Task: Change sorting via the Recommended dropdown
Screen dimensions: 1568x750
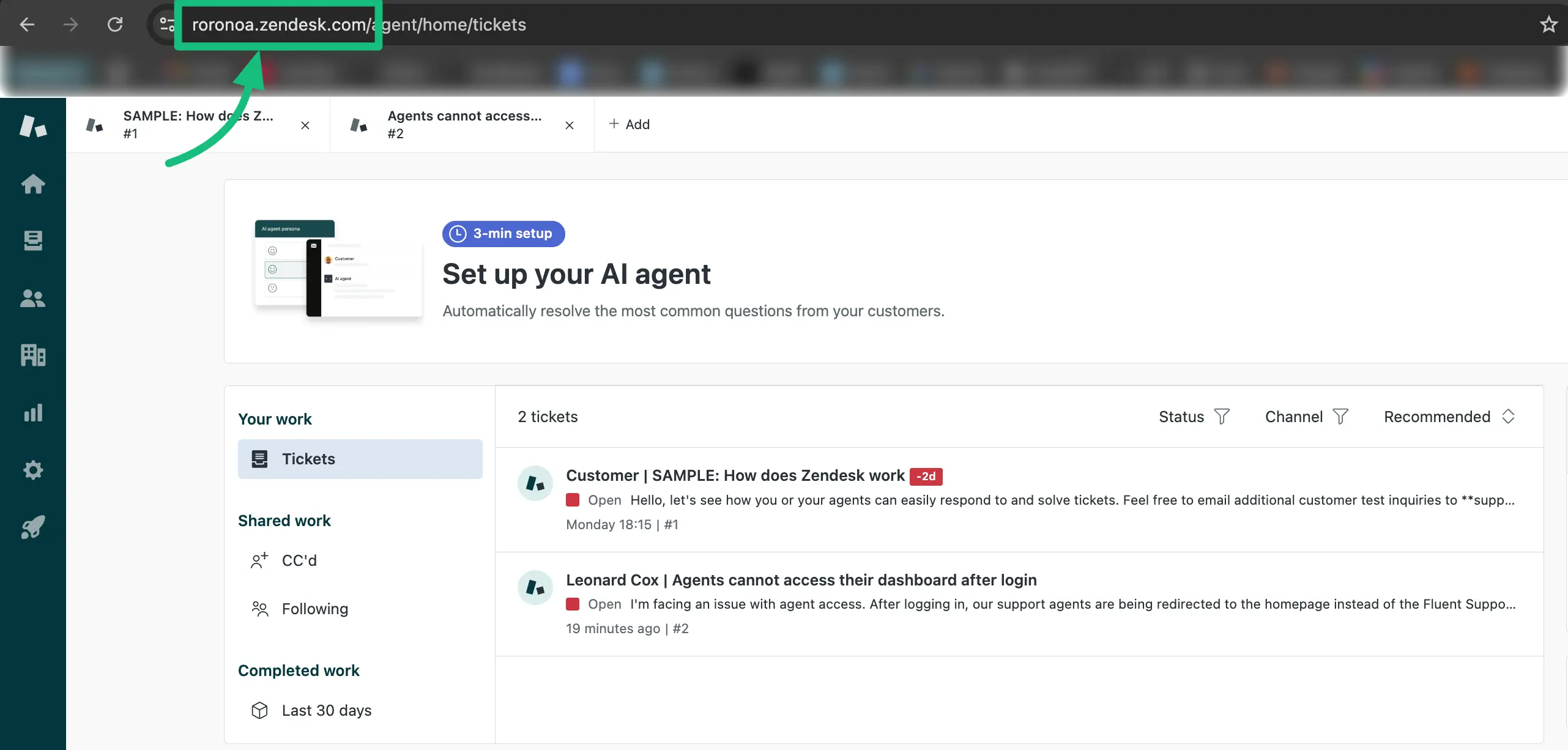Action: pyautogui.click(x=1449, y=417)
